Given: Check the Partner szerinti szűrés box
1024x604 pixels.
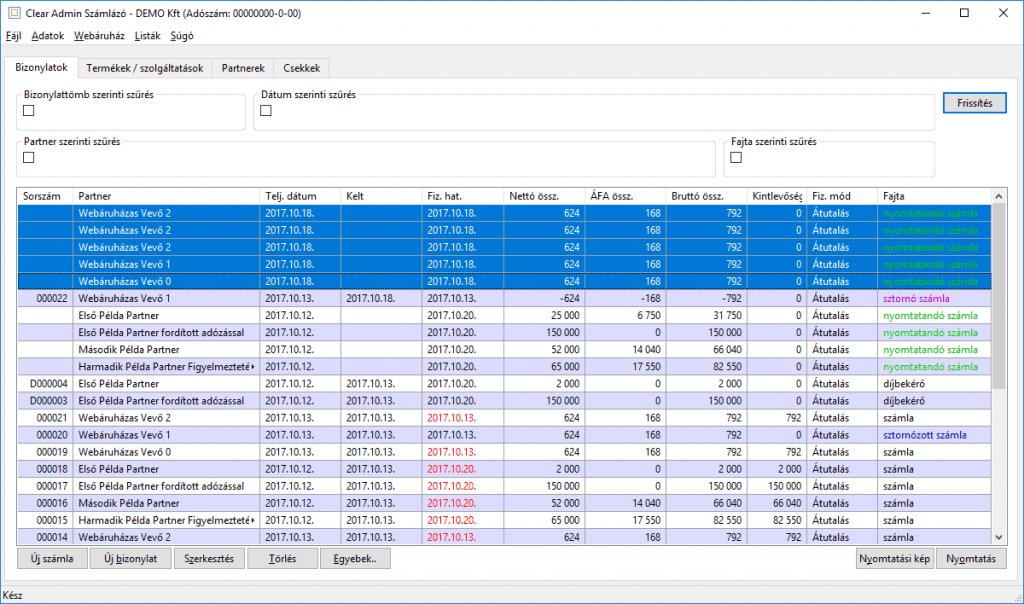Looking at the screenshot, I should tap(29, 157).
